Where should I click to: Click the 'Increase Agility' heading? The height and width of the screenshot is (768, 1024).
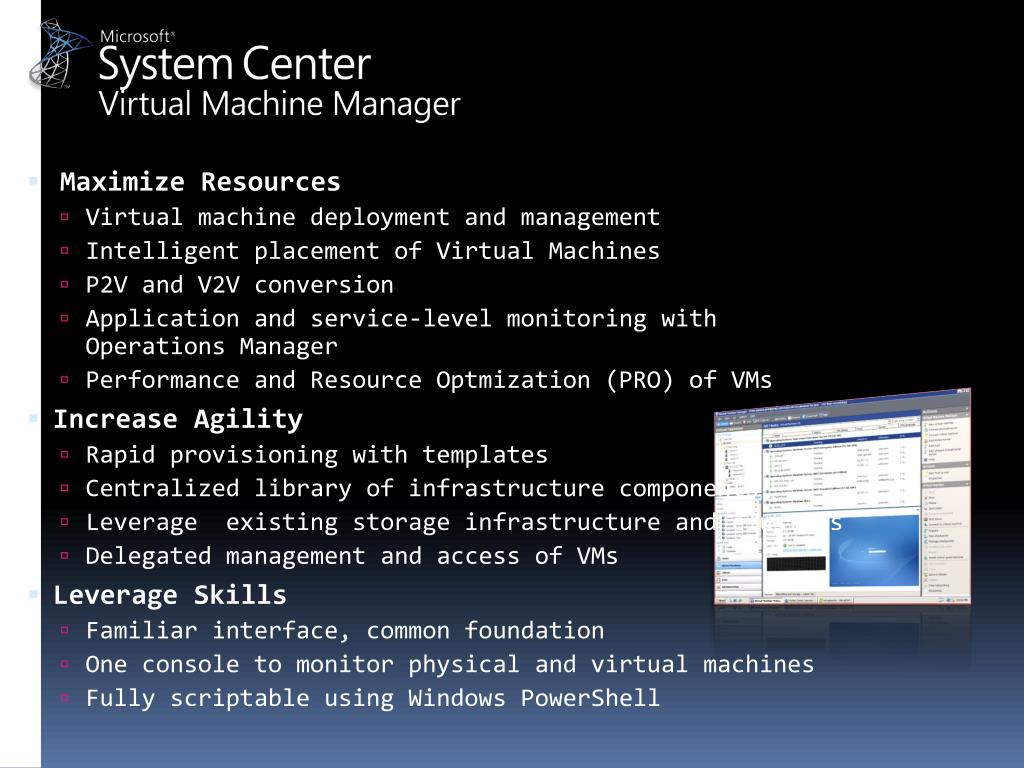pos(178,419)
